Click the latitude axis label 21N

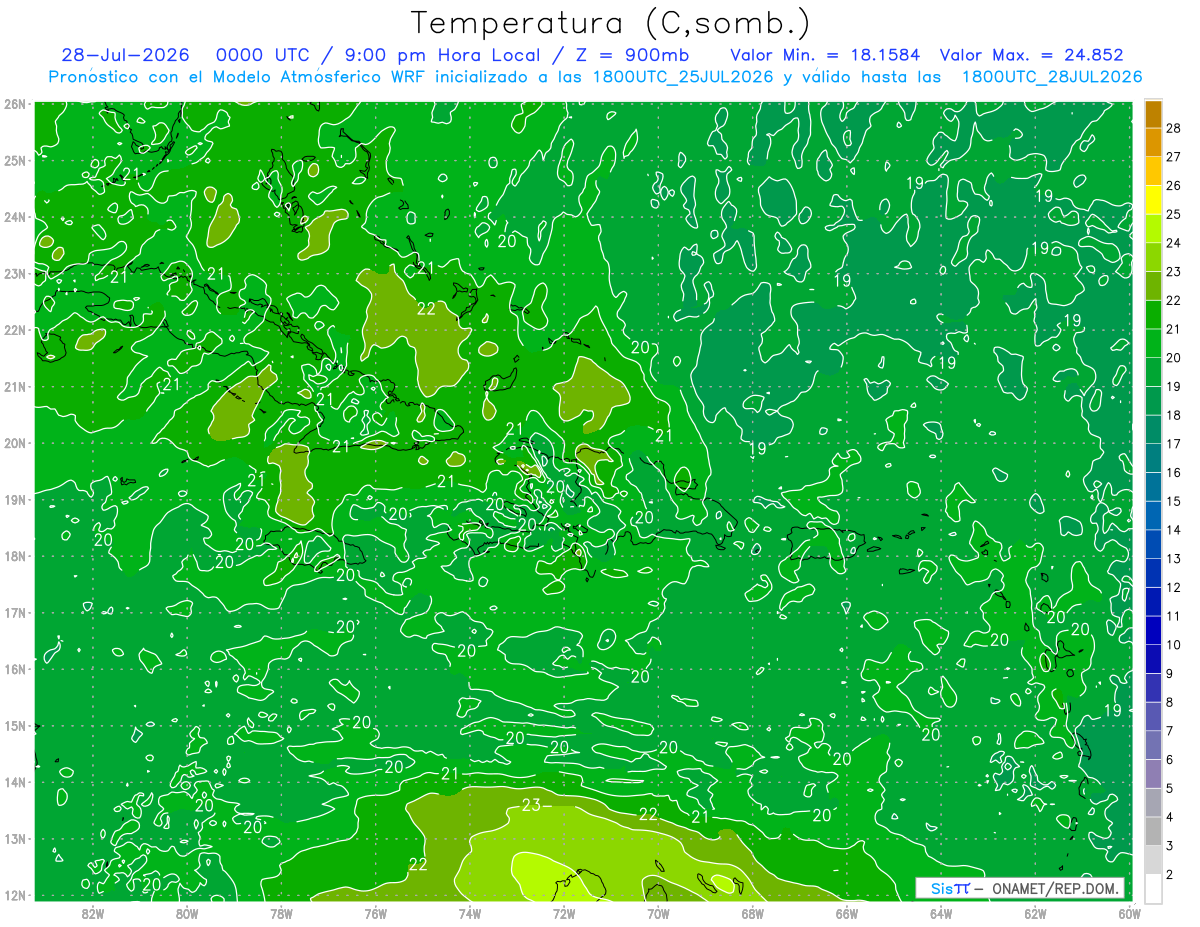coord(15,386)
